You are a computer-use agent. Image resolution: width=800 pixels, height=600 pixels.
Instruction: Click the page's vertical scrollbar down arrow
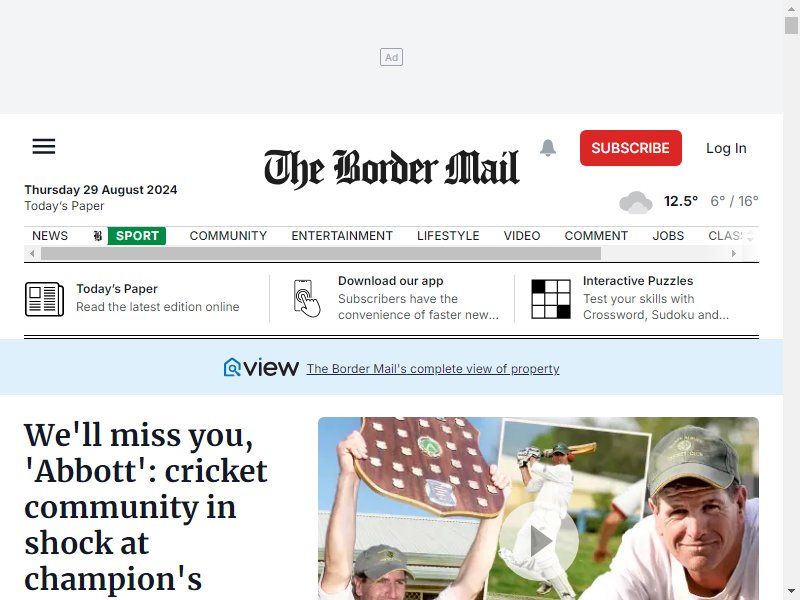coord(791,592)
